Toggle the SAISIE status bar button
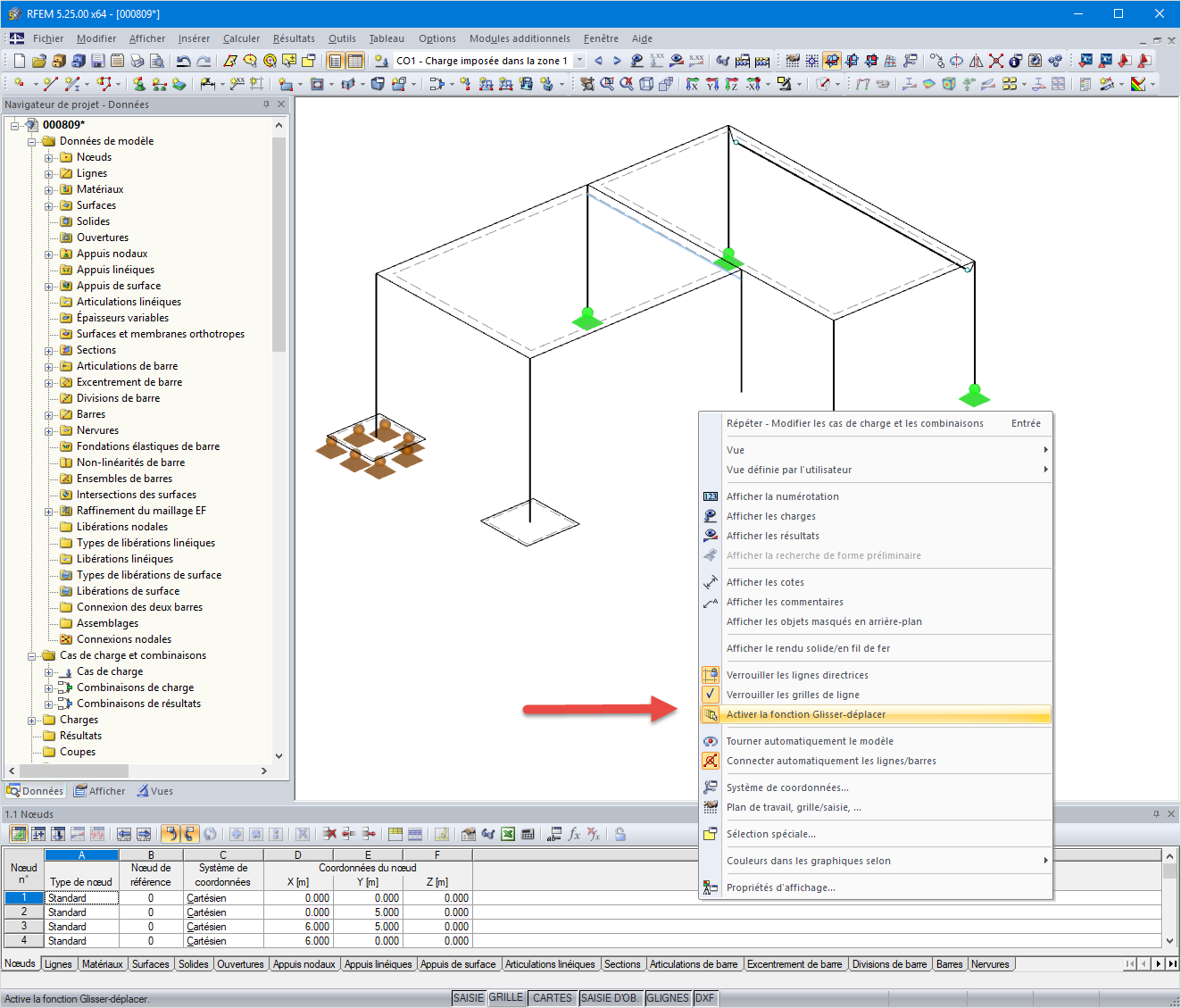 coord(469,998)
